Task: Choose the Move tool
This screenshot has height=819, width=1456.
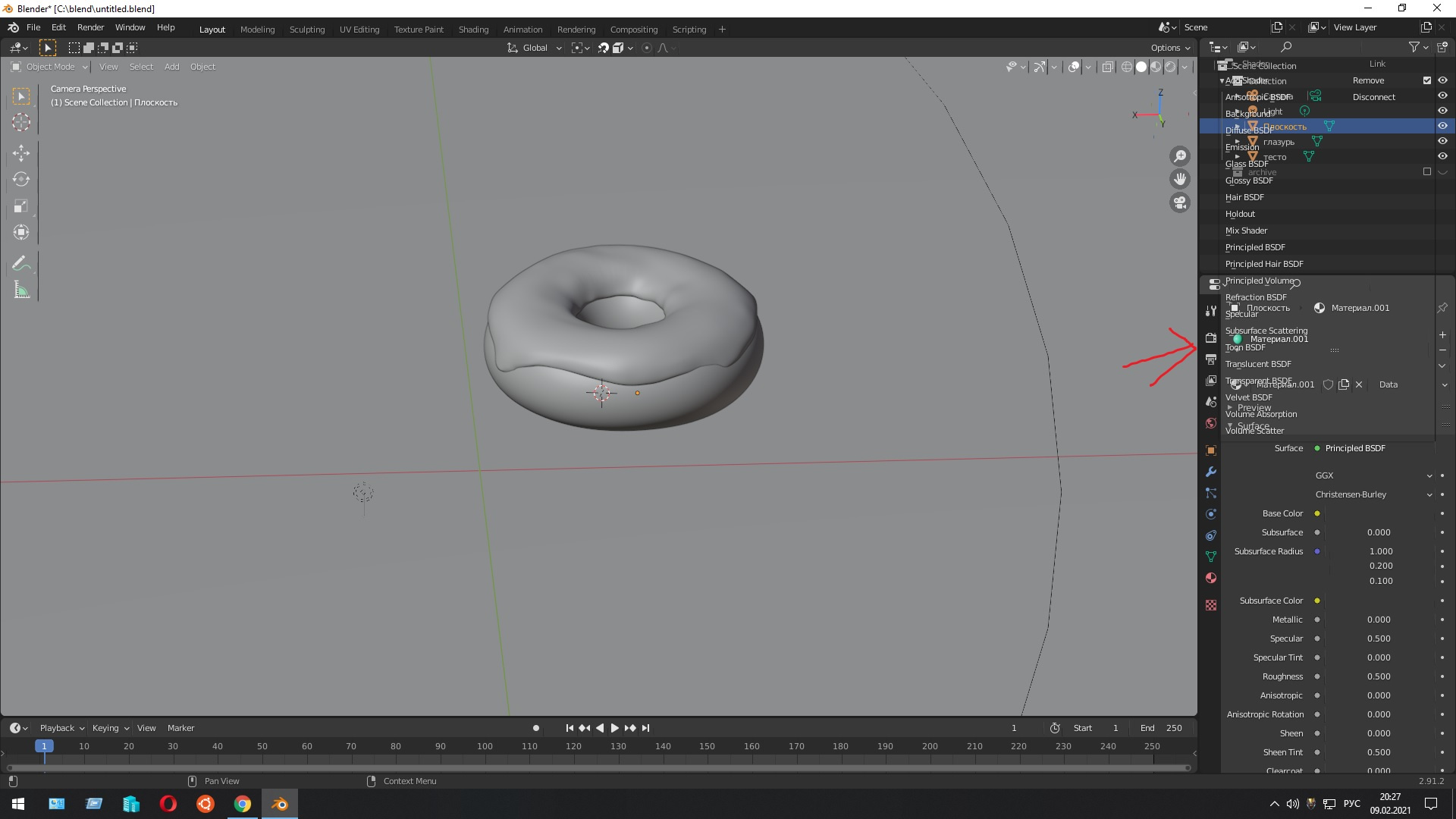Action: point(21,153)
